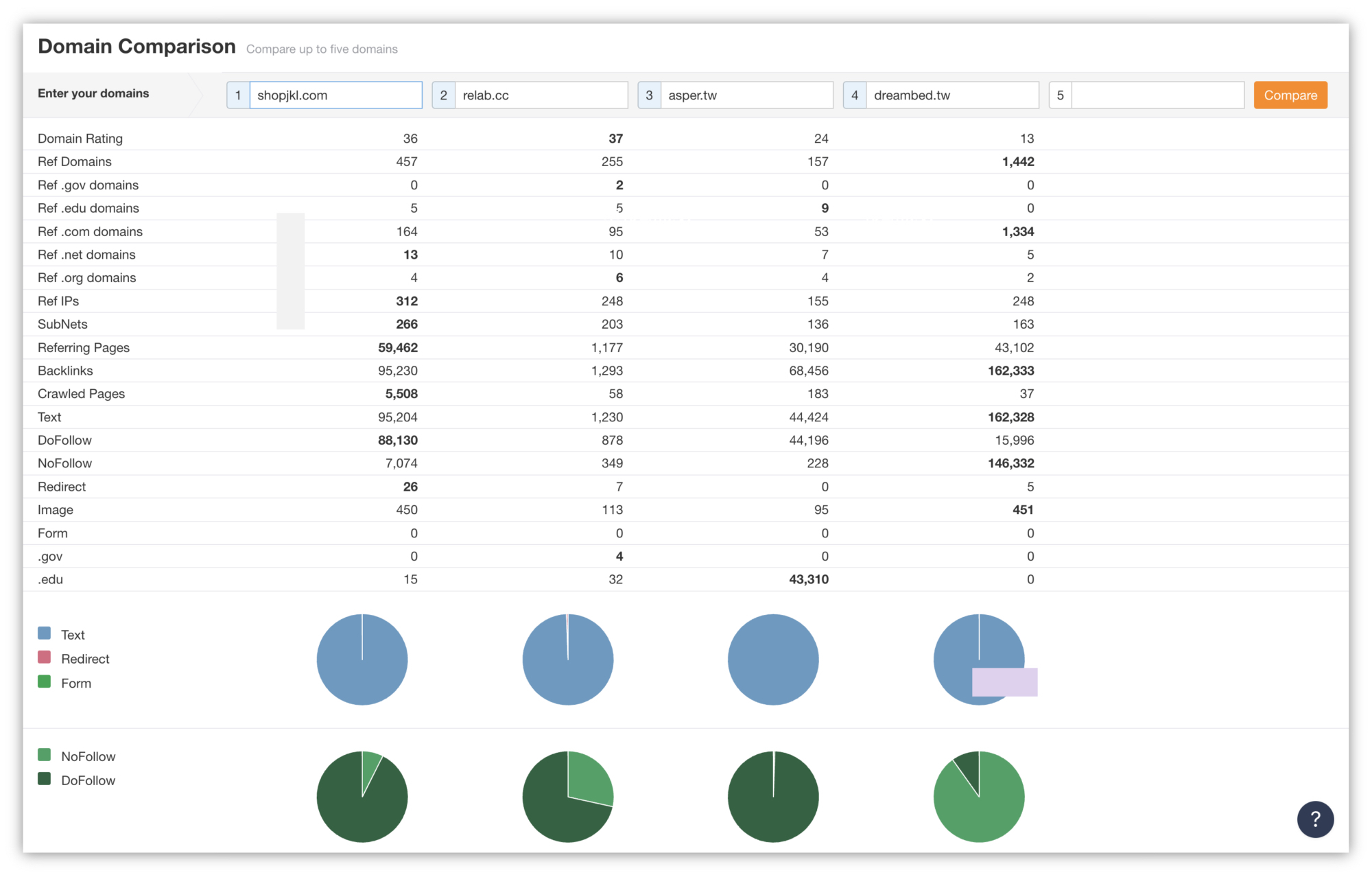The image size is (1372, 875).
Task: Click the number 5 field label
Action: [1060, 95]
